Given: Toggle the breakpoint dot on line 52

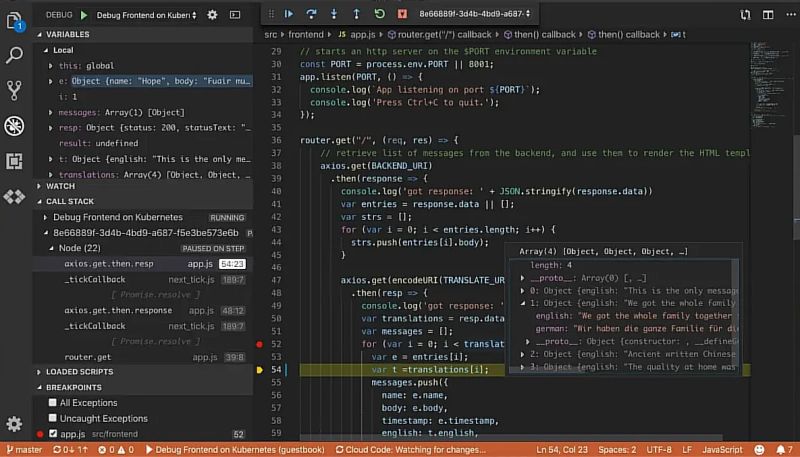Looking at the screenshot, I should coord(259,344).
